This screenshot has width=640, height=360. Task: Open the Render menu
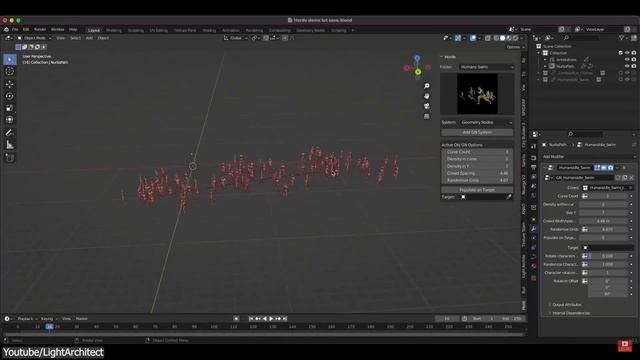40,29
